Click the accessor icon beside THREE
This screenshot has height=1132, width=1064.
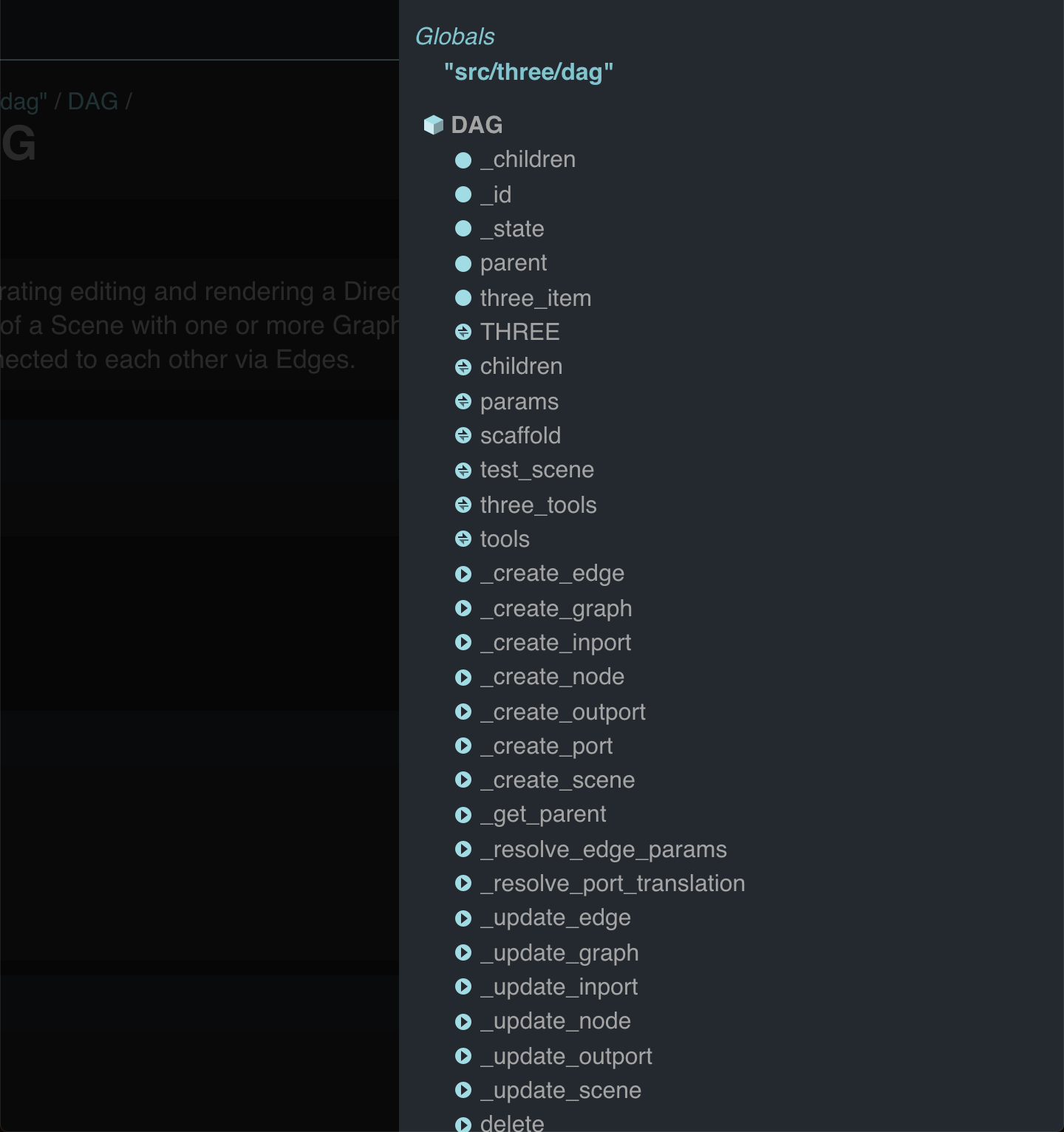coord(464,332)
